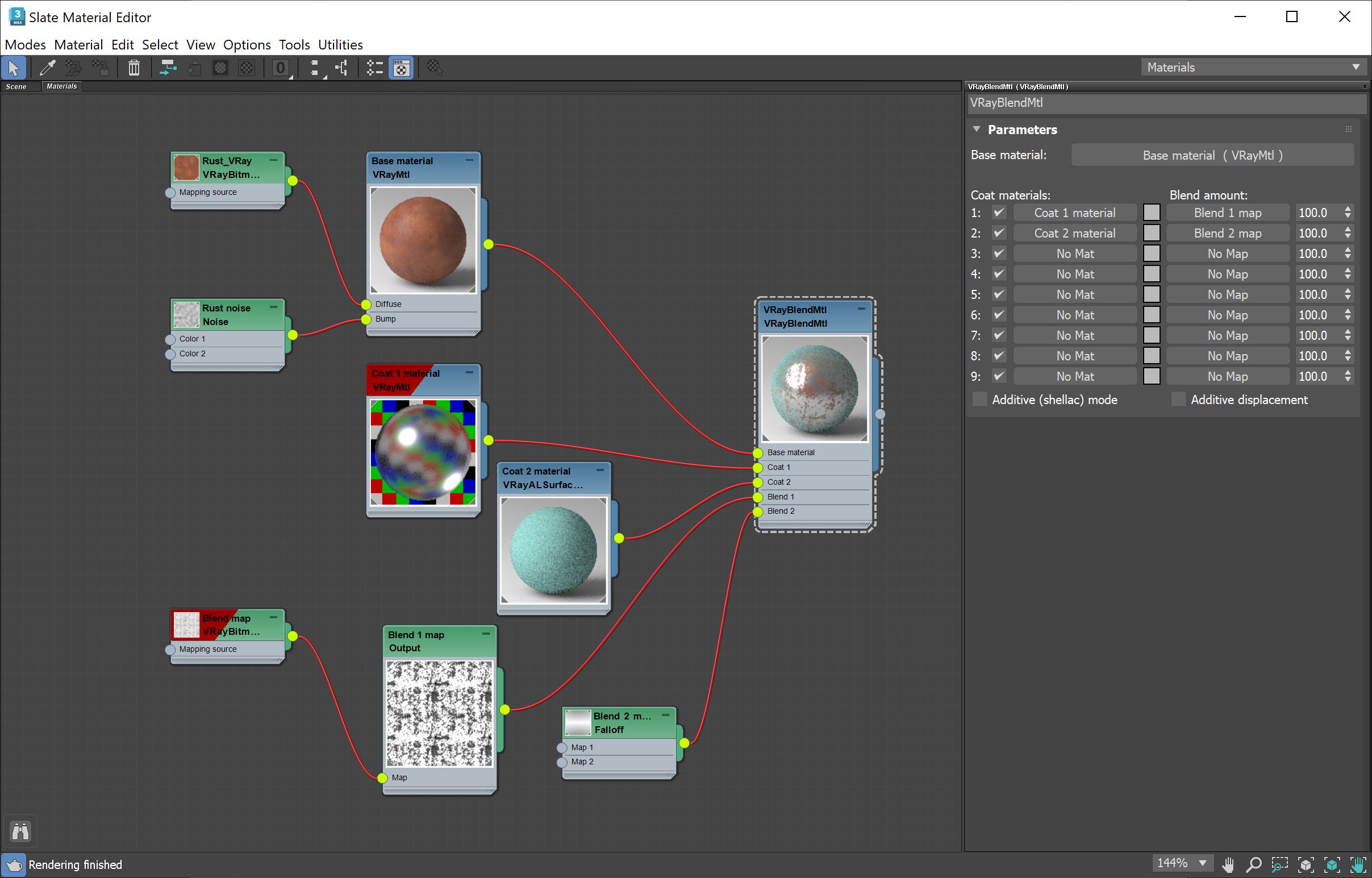
Task: Click the Delete Selected trash icon
Action: [134, 67]
